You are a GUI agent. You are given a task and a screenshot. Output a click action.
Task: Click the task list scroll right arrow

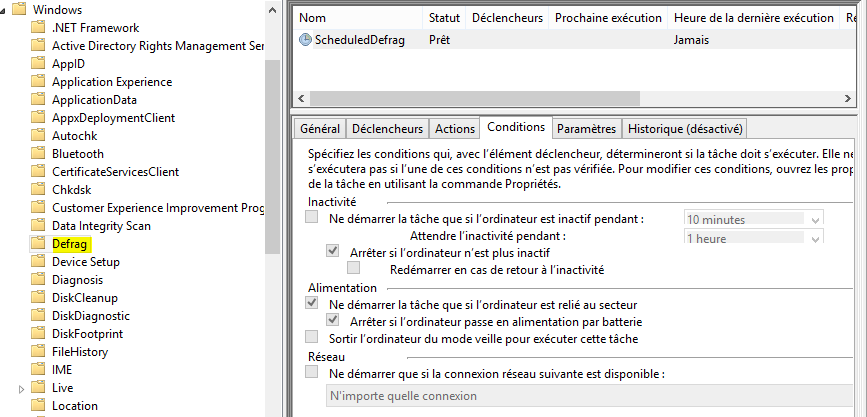pyautogui.click(x=848, y=98)
